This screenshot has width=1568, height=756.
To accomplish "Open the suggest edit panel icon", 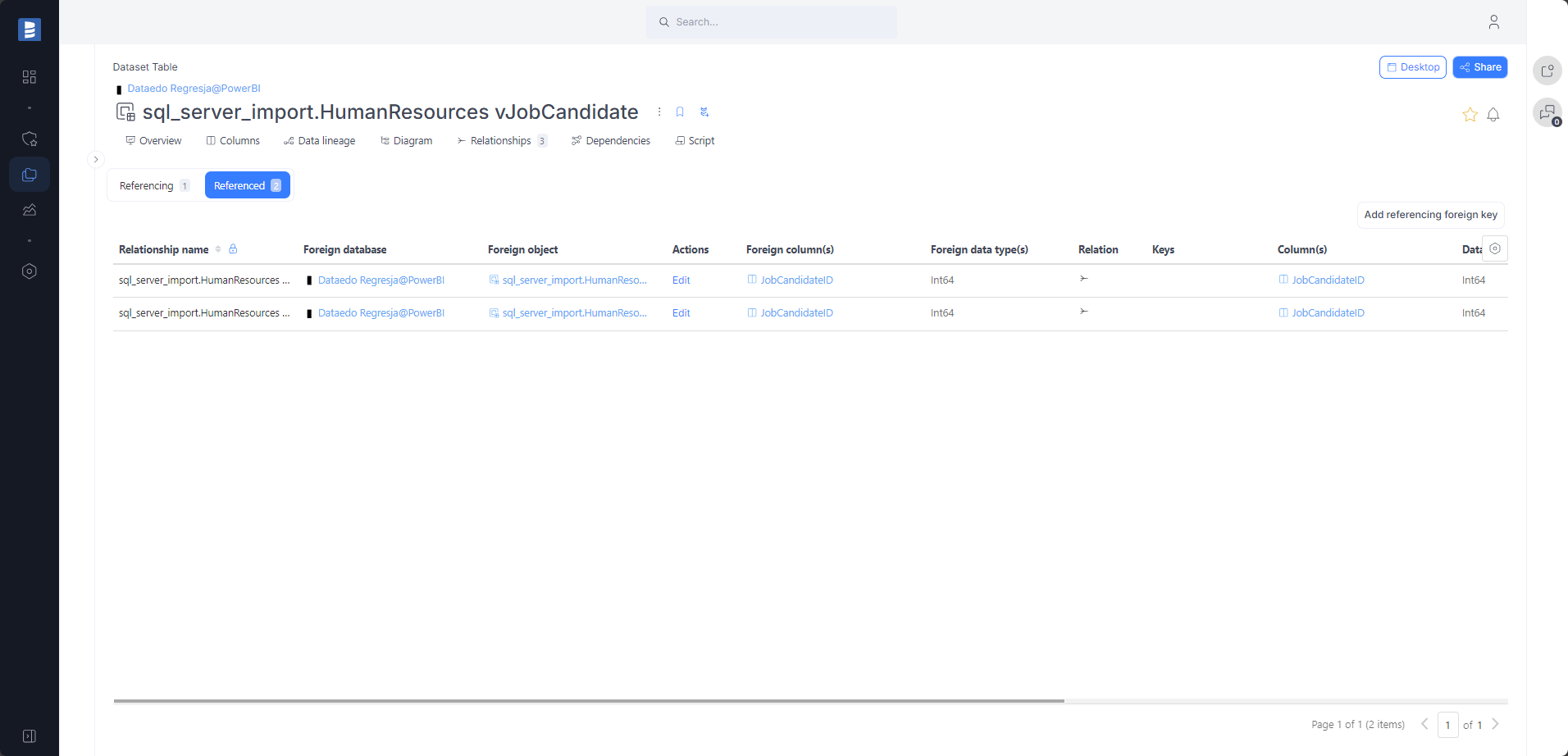I will tap(1547, 71).
